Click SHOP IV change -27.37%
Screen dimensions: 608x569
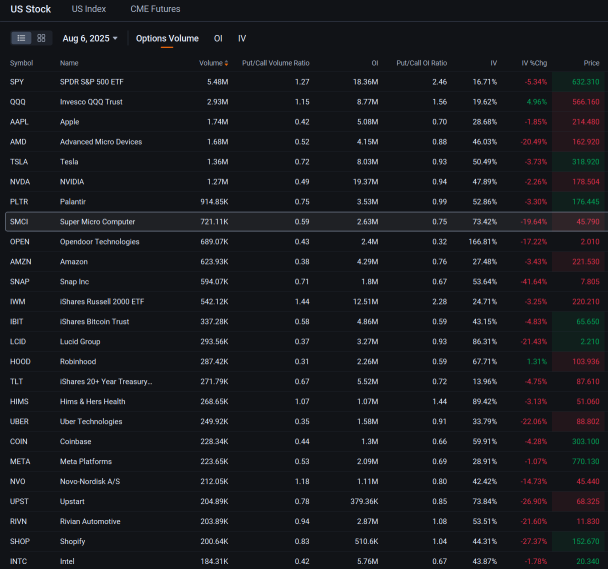coord(534,541)
